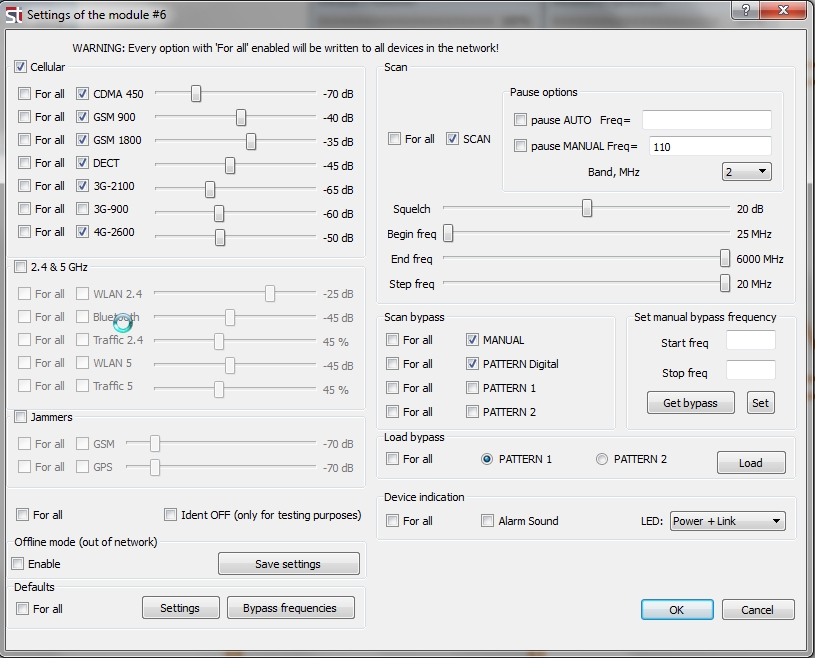Image resolution: width=815 pixels, height=658 pixels.
Task: Check For all in Load bypass
Action: [x=392, y=458]
